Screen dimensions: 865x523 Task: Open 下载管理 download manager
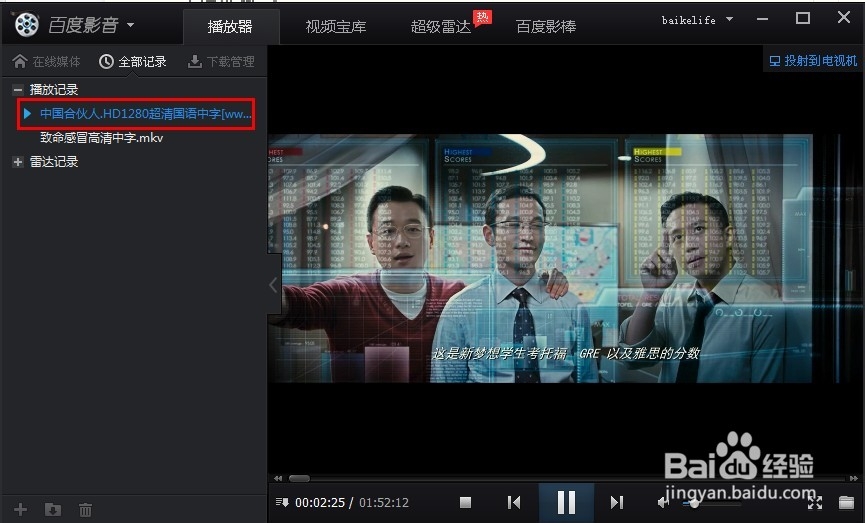tap(221, 61)
